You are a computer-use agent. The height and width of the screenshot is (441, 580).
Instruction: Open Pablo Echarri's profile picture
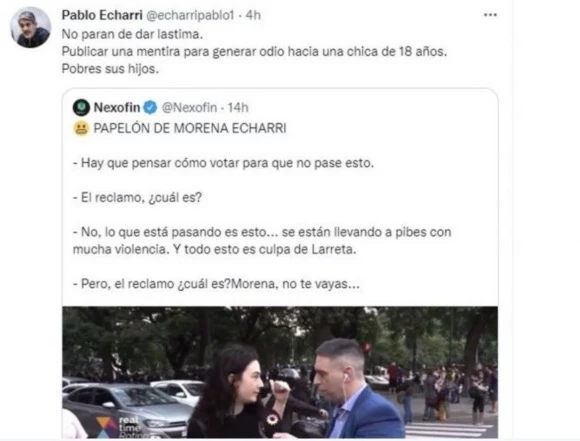30,27
